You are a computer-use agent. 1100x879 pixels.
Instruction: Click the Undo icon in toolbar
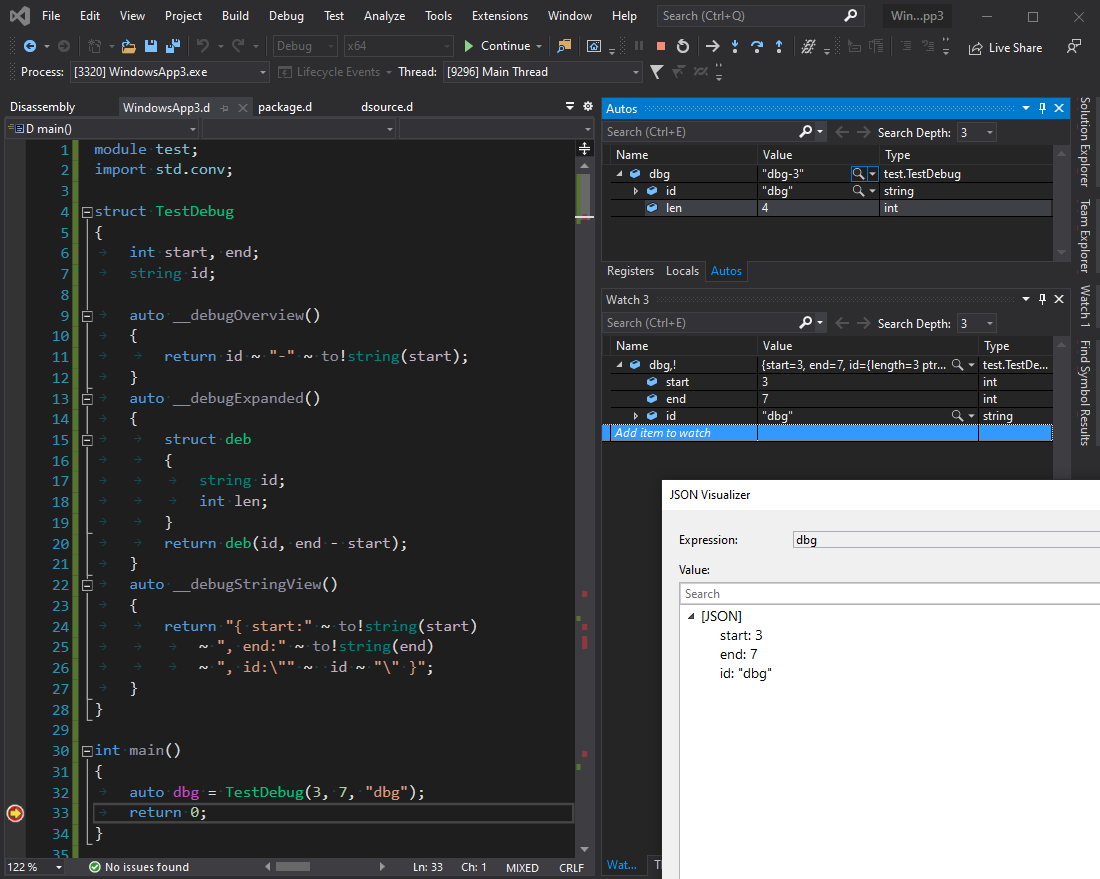pyautogui.click(x=203, y=46)
